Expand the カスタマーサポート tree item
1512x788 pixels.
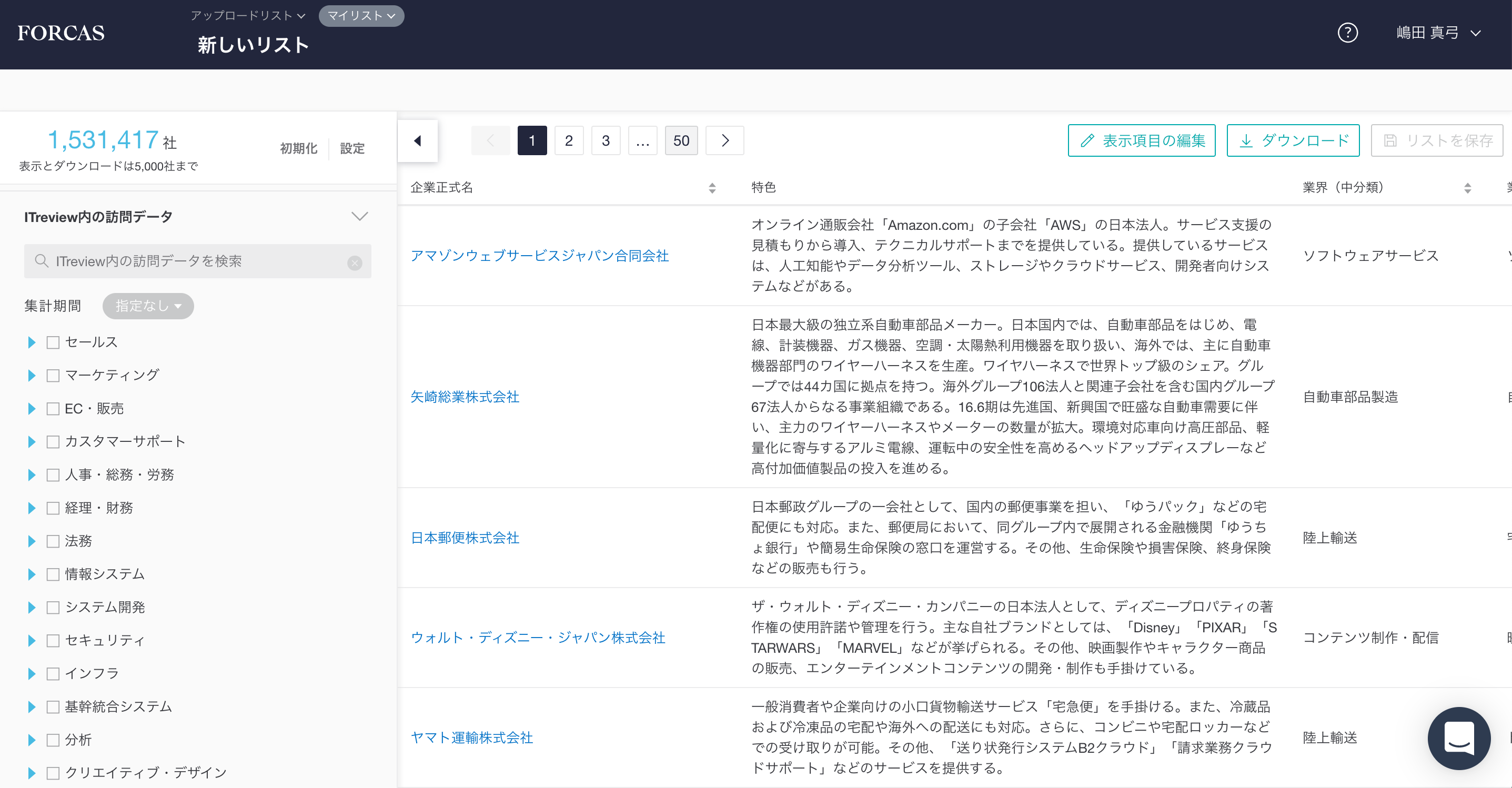31,441
